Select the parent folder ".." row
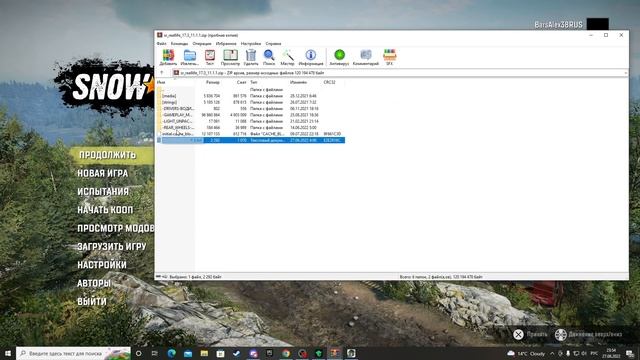 [x=251, y=89]
